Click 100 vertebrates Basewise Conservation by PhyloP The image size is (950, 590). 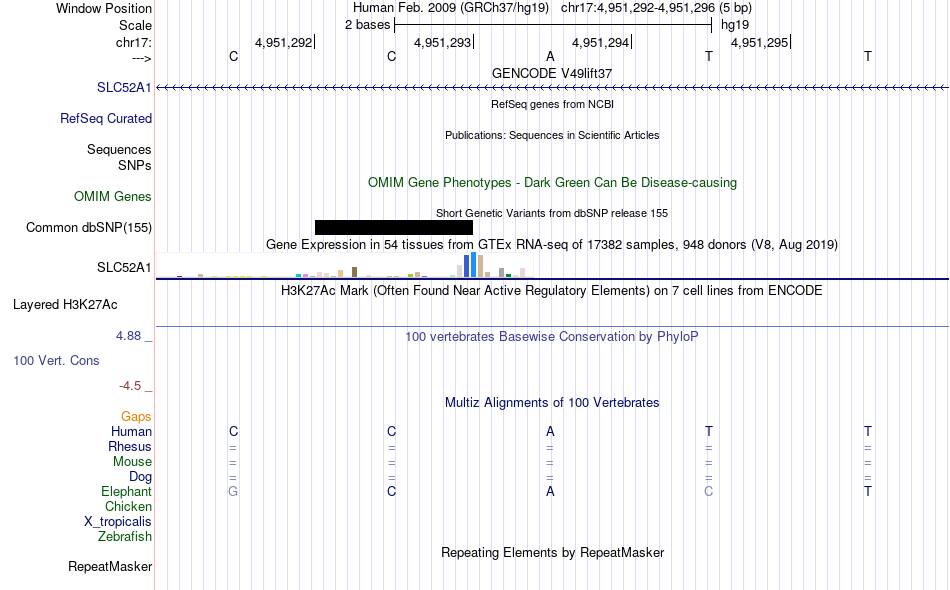tap(552, 337)
